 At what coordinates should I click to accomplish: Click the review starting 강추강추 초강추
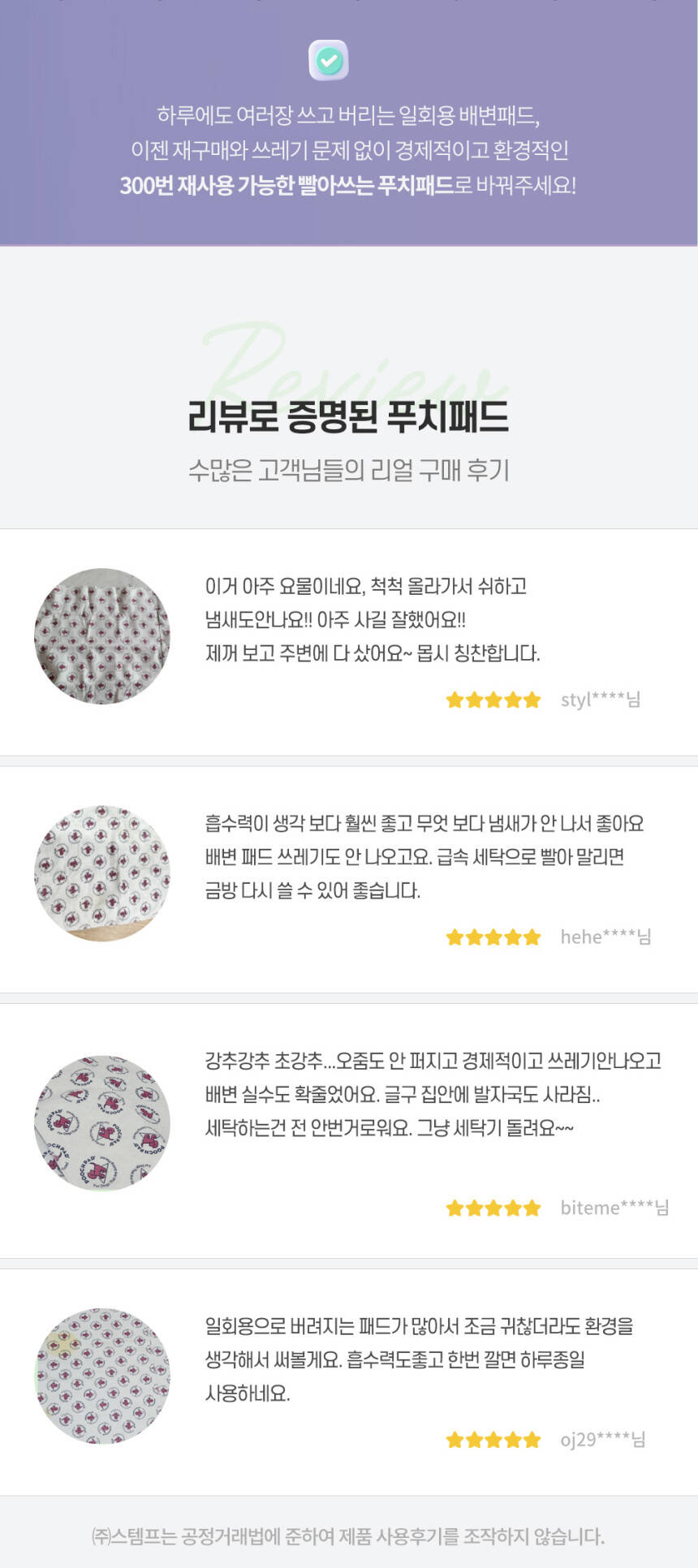(433, 1094)
